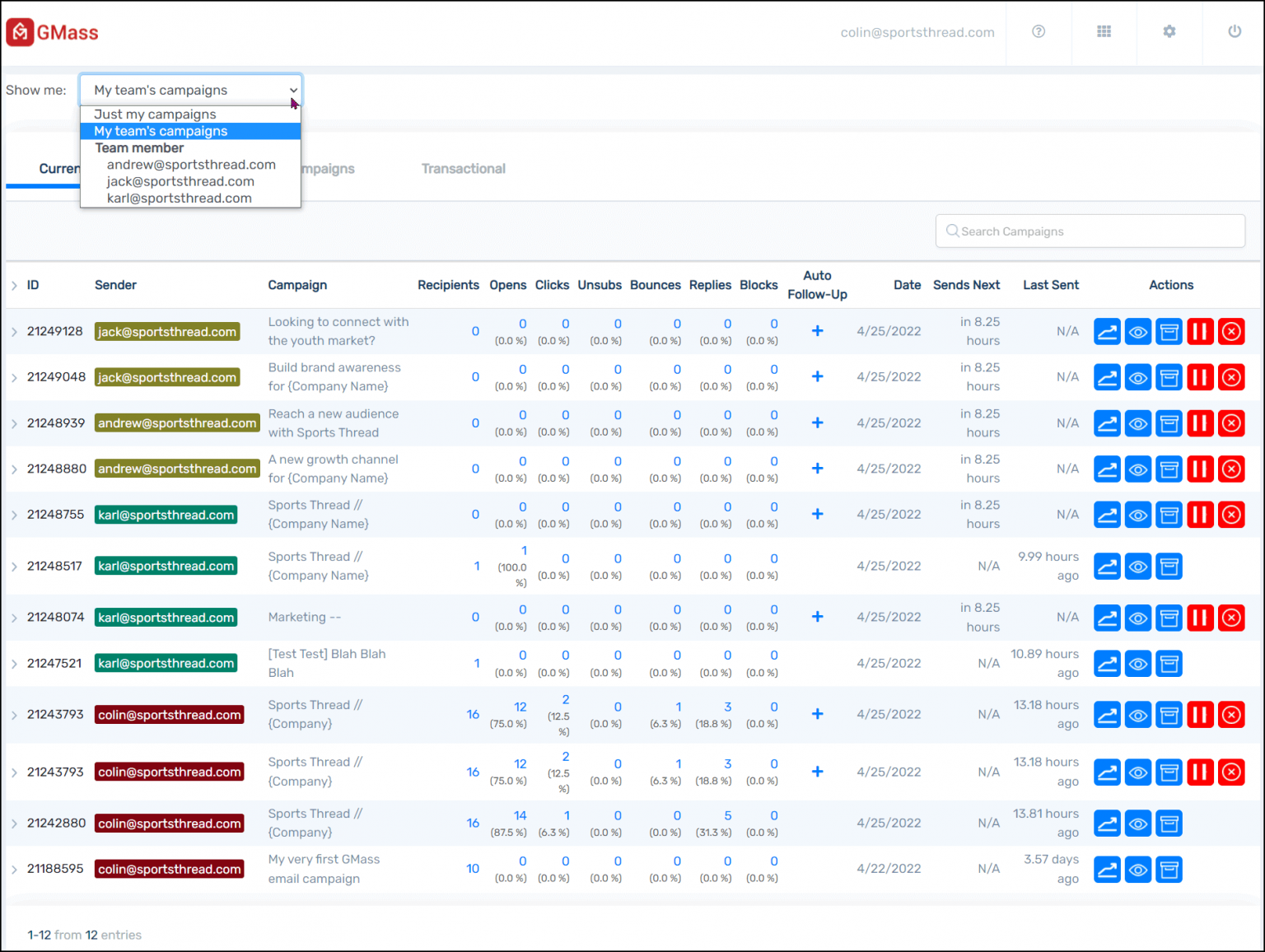Switch to the Transactional tab
The height and width of the screenshot is (952, 1265).
(x=463, y=168)
